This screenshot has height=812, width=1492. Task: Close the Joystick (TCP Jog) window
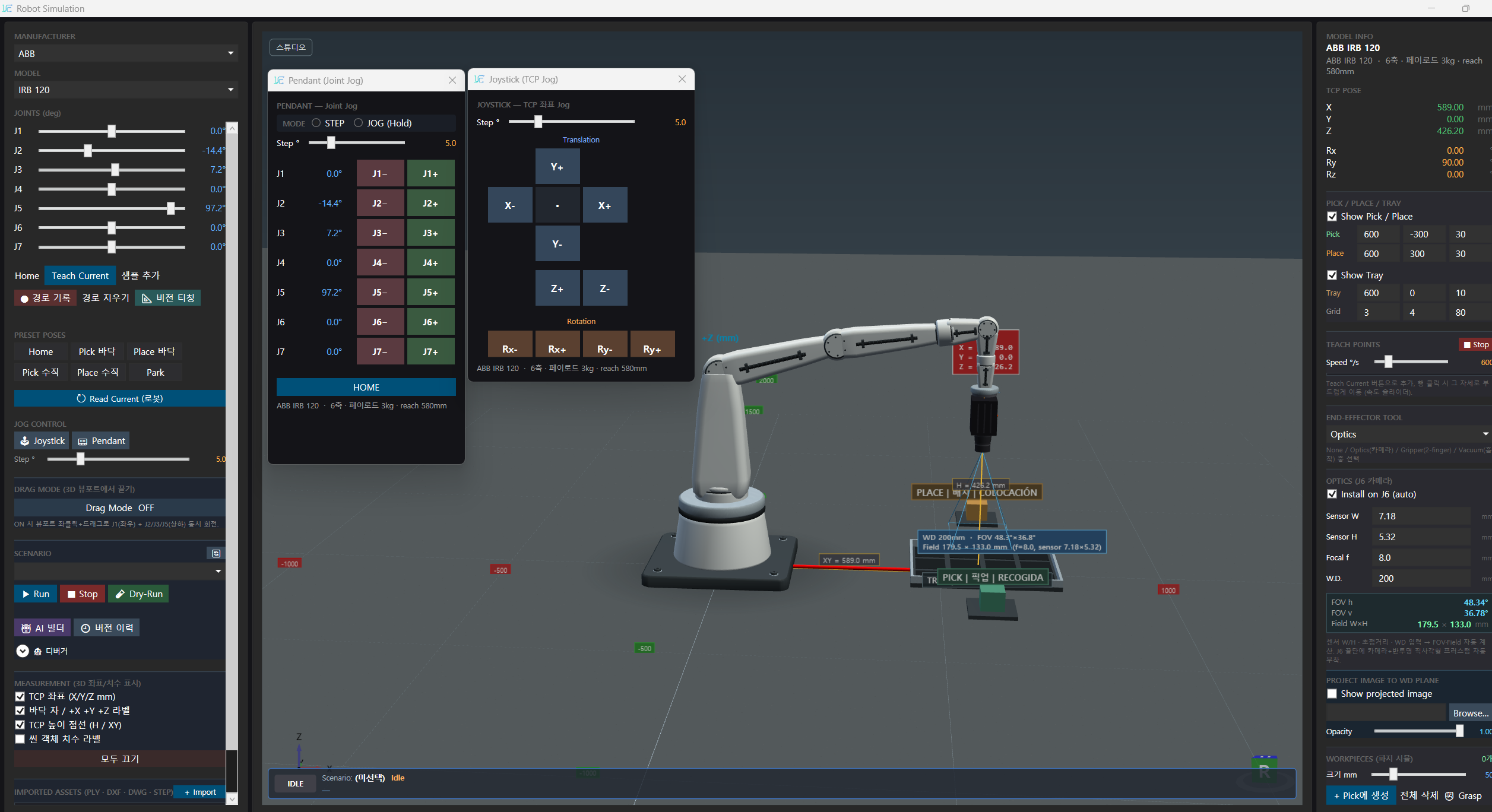682,79
